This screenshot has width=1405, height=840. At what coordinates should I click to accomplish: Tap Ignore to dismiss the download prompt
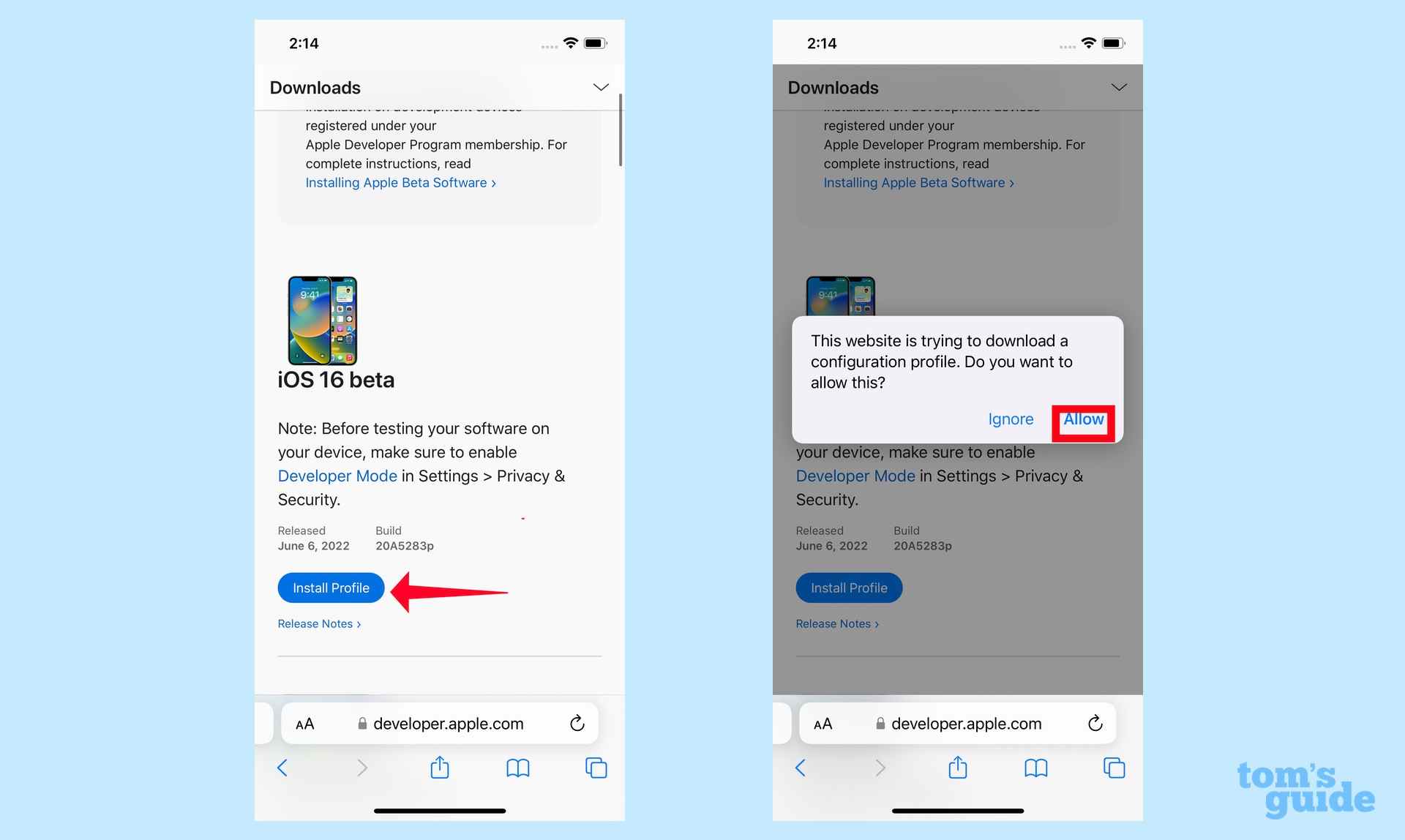1010,419
